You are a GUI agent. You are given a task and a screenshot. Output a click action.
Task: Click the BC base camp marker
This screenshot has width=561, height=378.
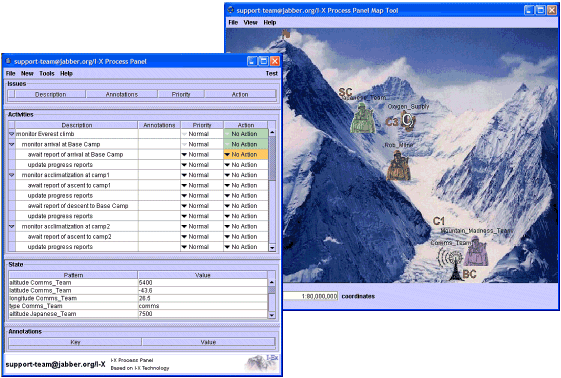coord(469,274)
